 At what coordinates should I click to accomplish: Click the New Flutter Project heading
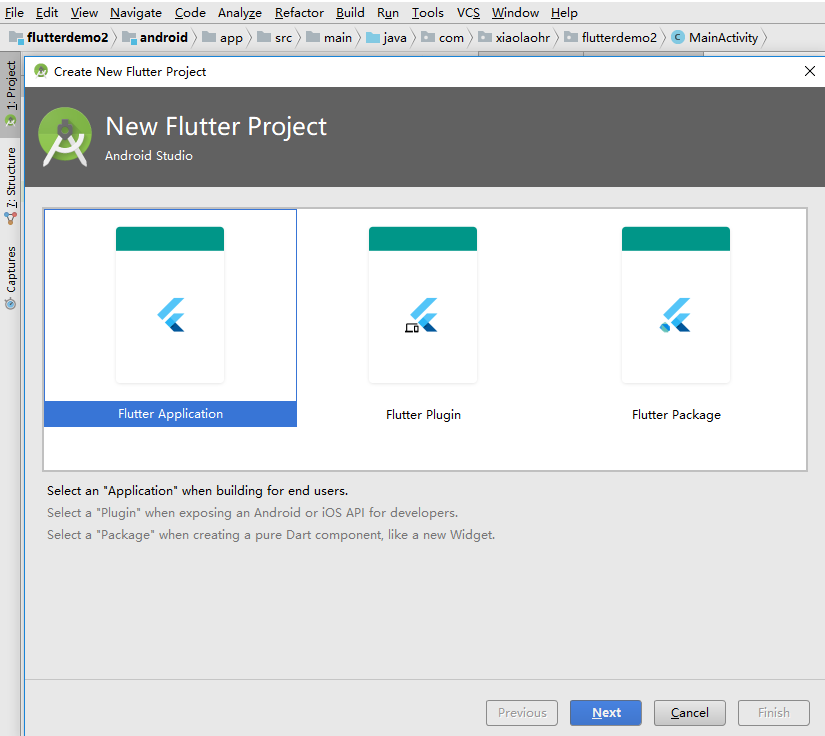click(x=216, y=126)
